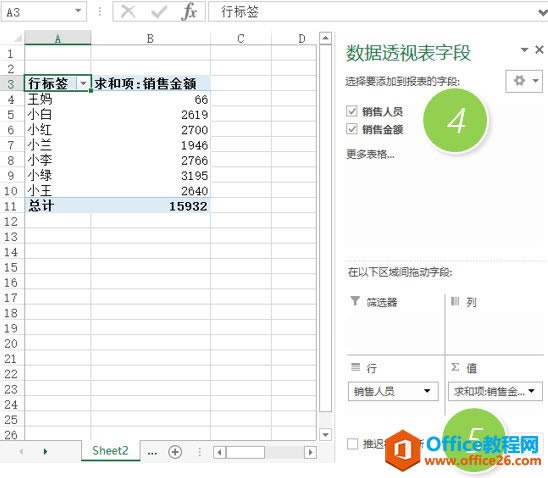The width and height of the screenshot is (548, 478).
Task: Click the 行 rows area icon
Action: tap(355, 367)
